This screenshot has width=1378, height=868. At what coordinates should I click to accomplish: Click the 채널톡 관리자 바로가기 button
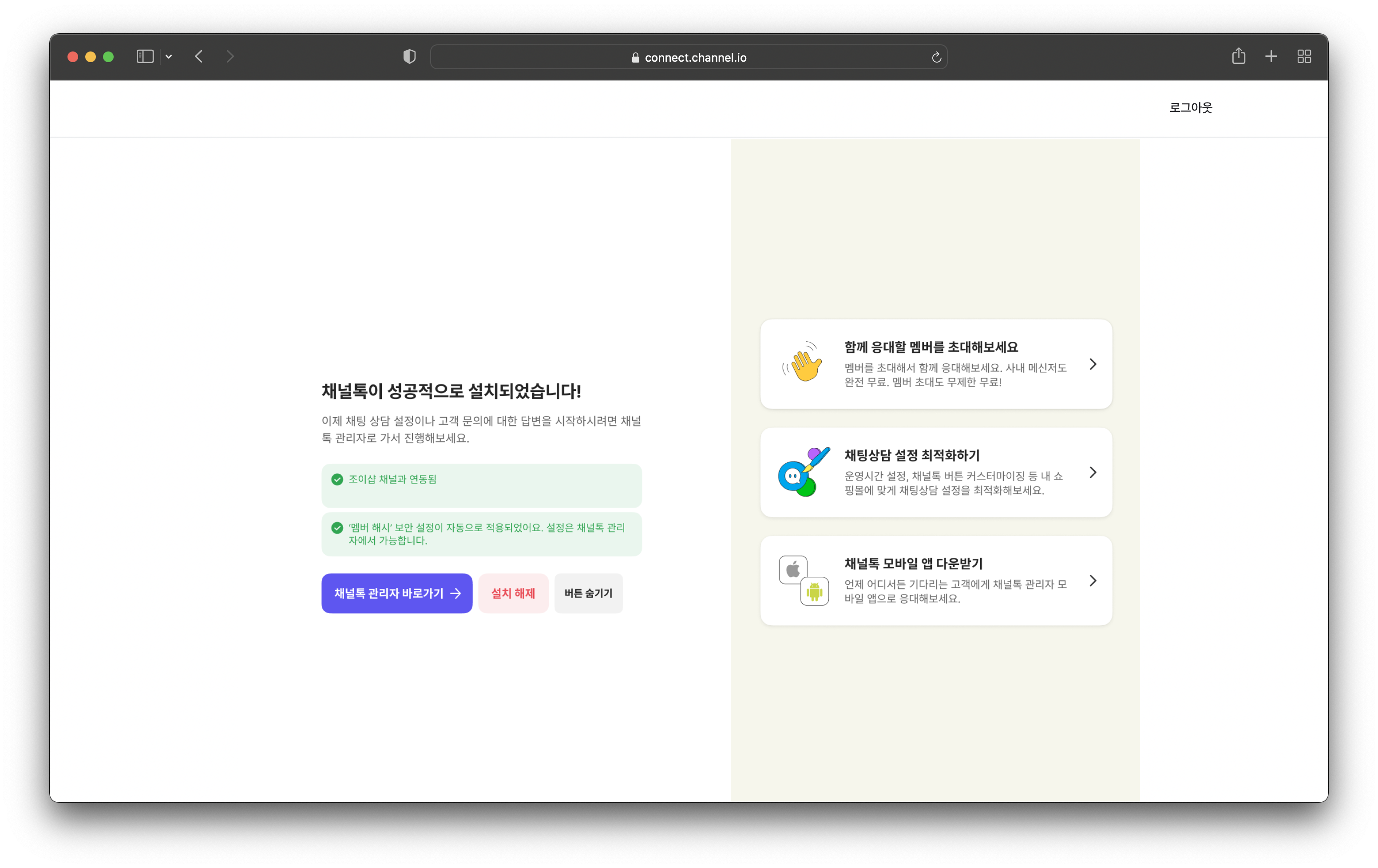tap(396, 593)
